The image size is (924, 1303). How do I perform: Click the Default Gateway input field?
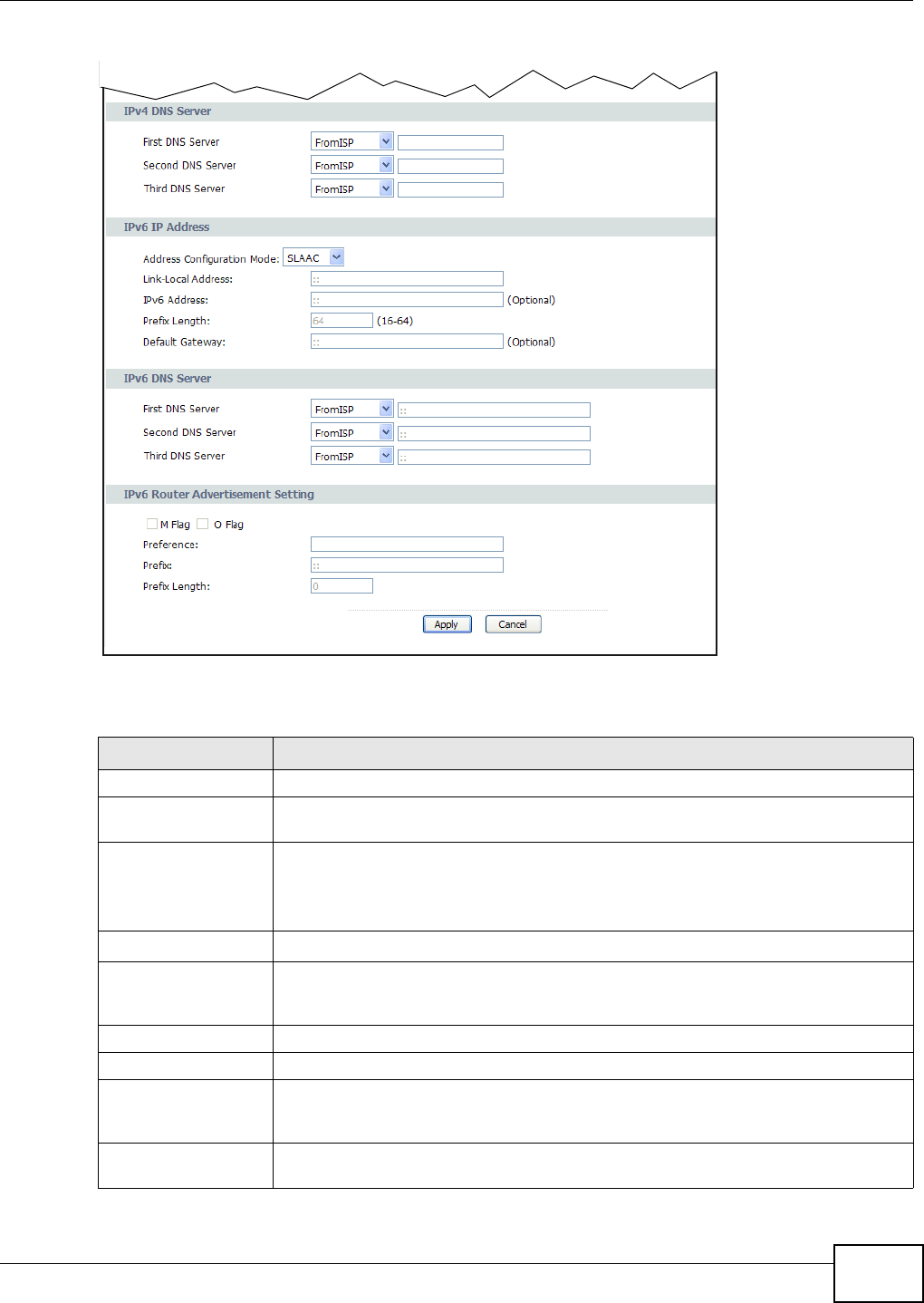(407, 342)
